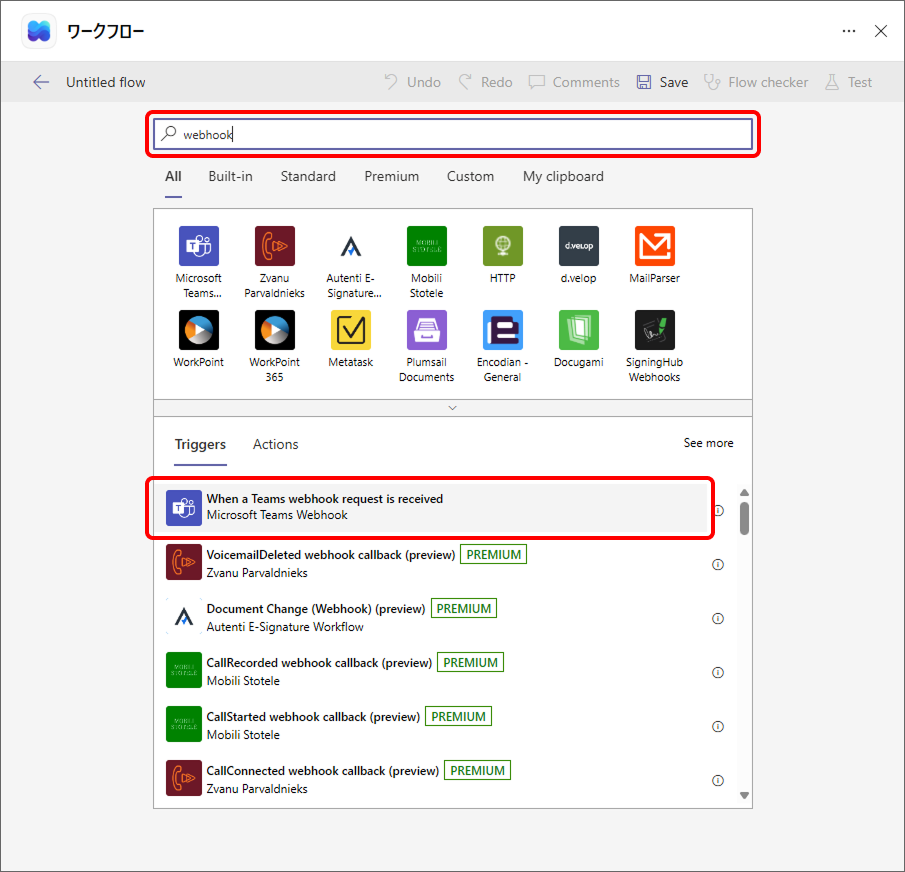Open the Docugami connector
The width and height of the screenshot is (905, 872).
tap(579, 330)
